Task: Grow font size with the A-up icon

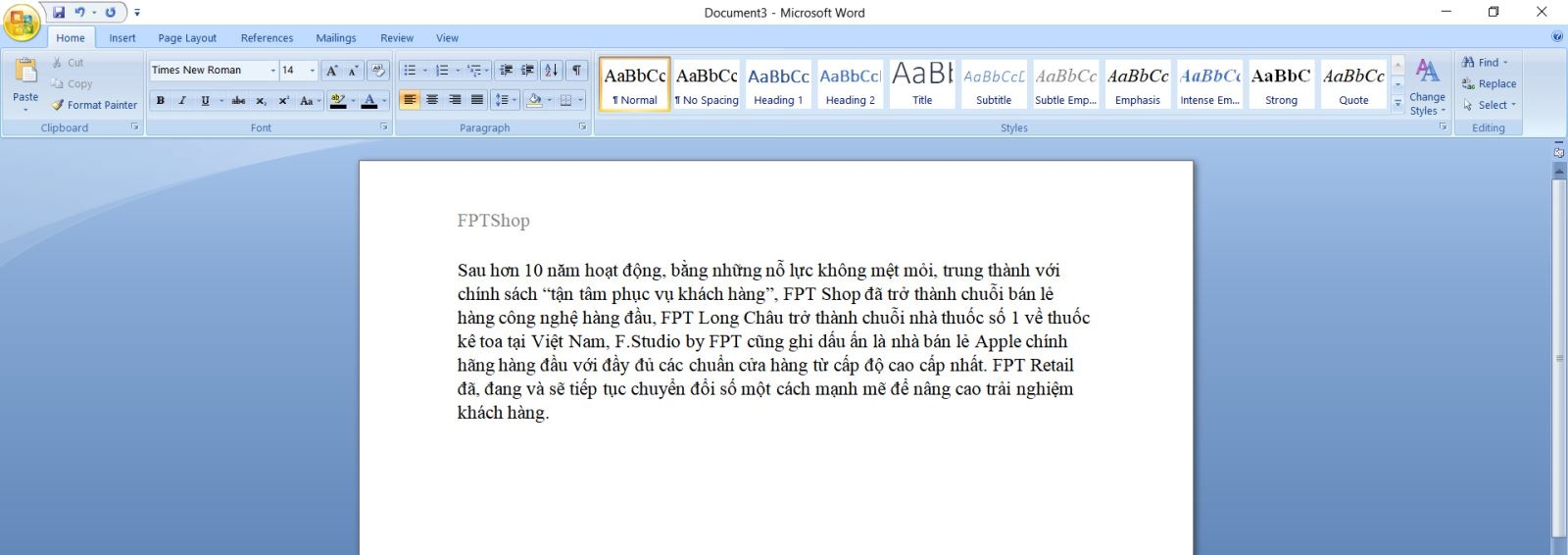Action: (331, 71)
